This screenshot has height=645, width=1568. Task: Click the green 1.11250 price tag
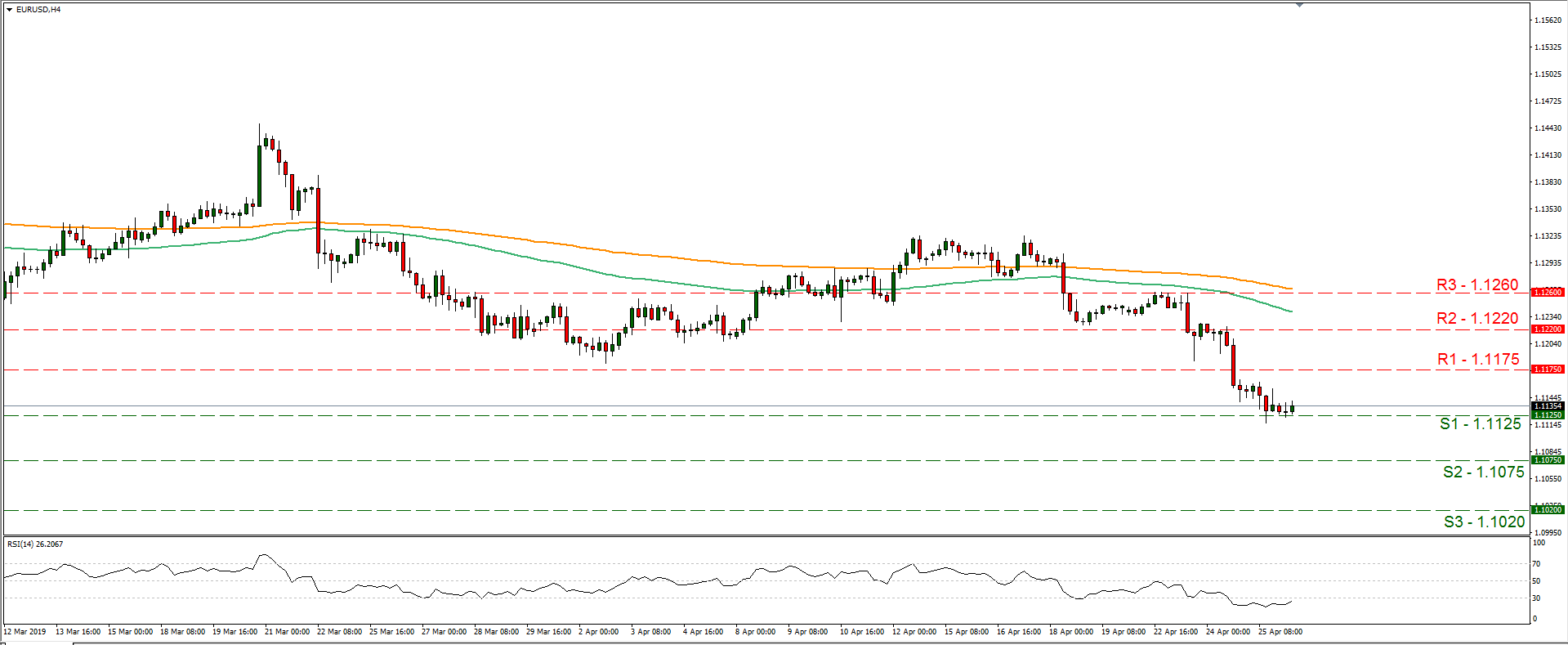(1547, 415)
